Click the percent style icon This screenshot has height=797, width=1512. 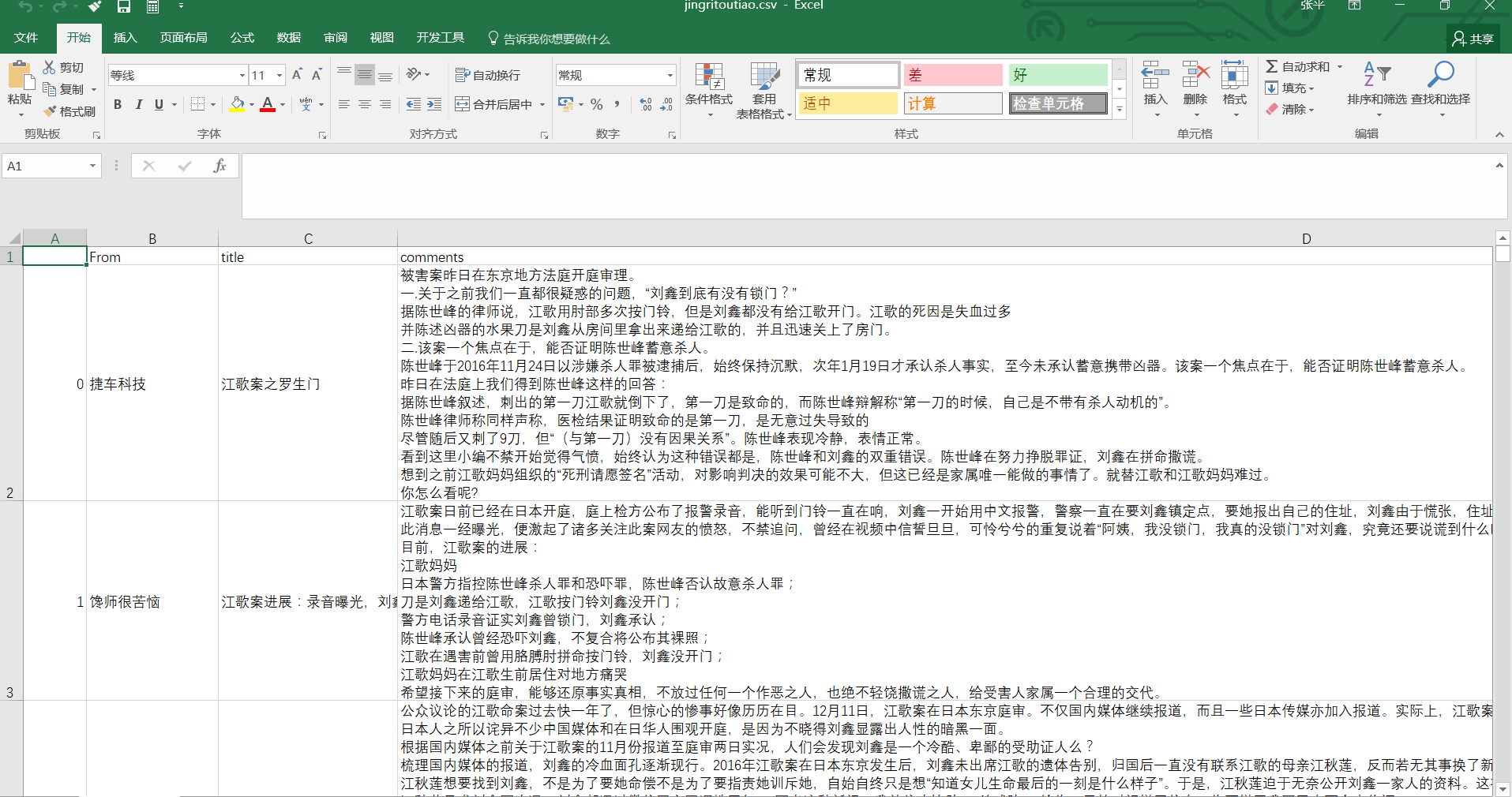point(597,103)
